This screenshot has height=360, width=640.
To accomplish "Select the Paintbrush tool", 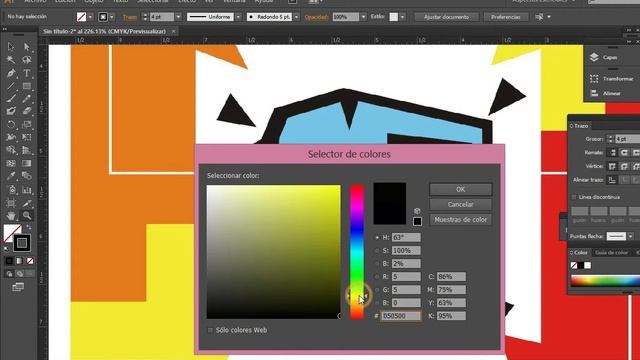I will pyautogui.click(x=11, y=98).
